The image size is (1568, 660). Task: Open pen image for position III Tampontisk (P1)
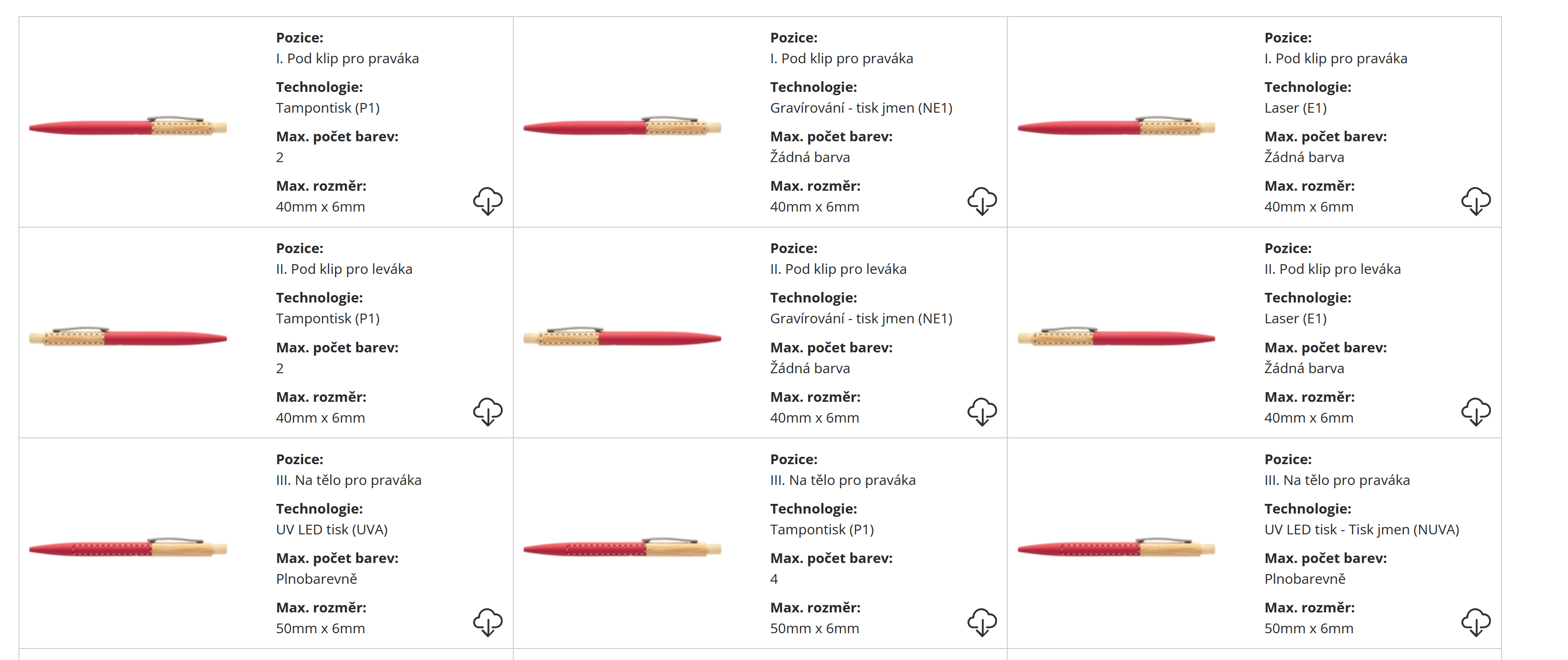pyautogui.click(x=622, y=549)
